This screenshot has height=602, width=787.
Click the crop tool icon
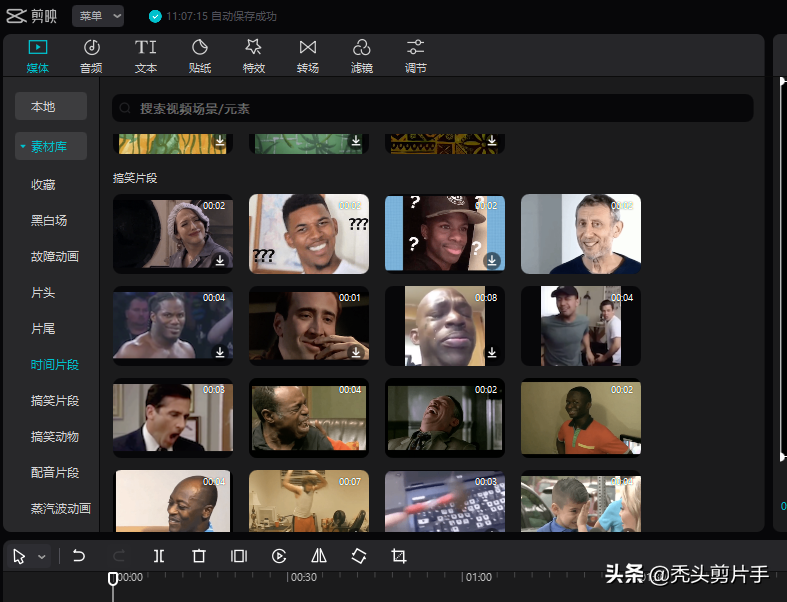click(399, 556)
